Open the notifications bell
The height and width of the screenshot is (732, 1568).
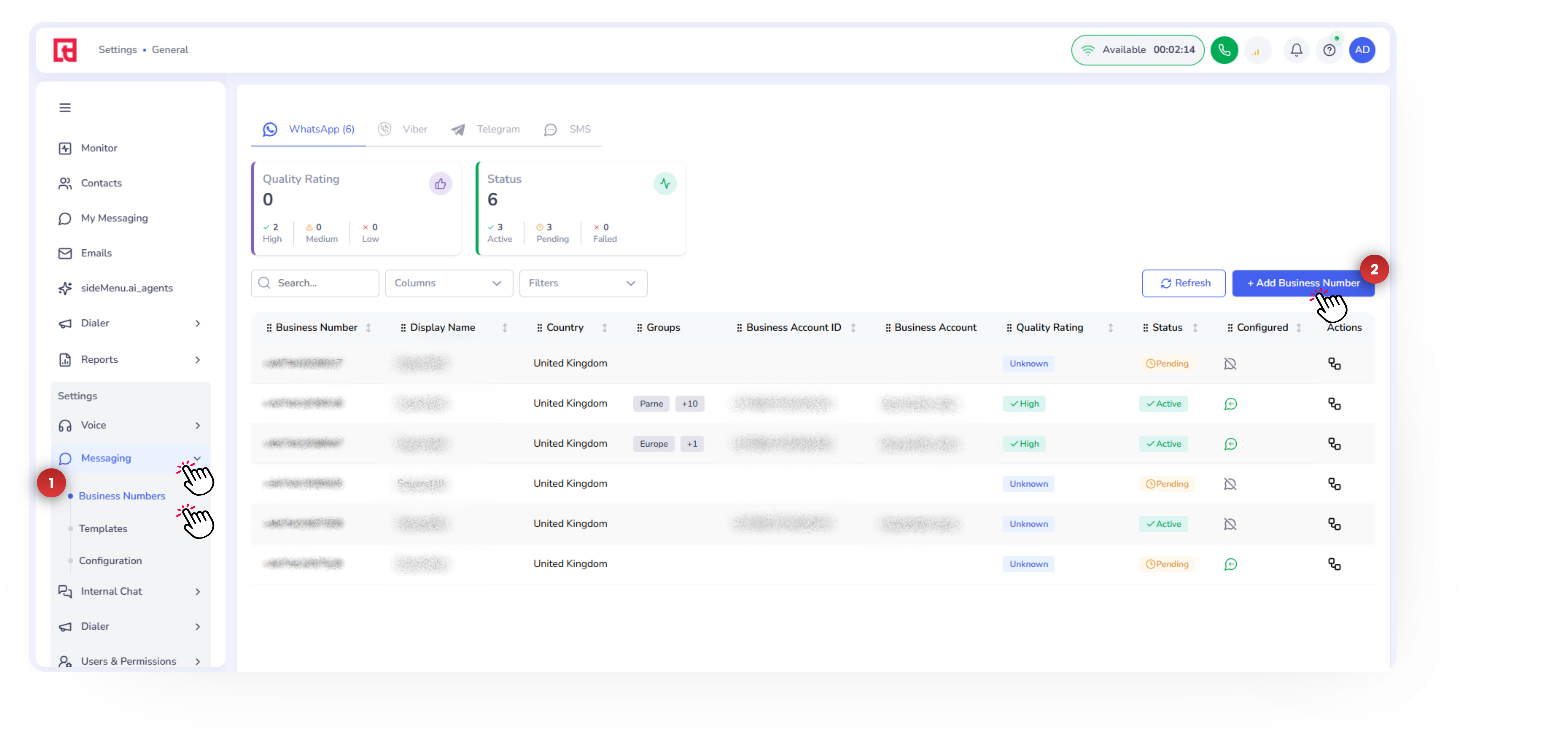point(1296,50)
